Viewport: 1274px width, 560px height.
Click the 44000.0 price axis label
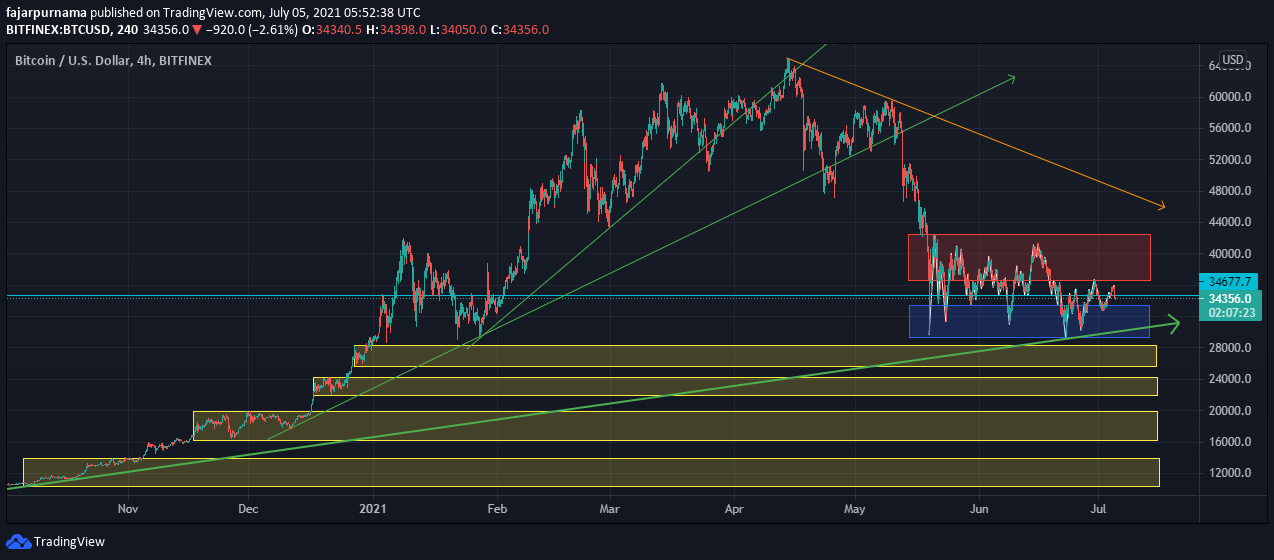[x=1230, y=222]
